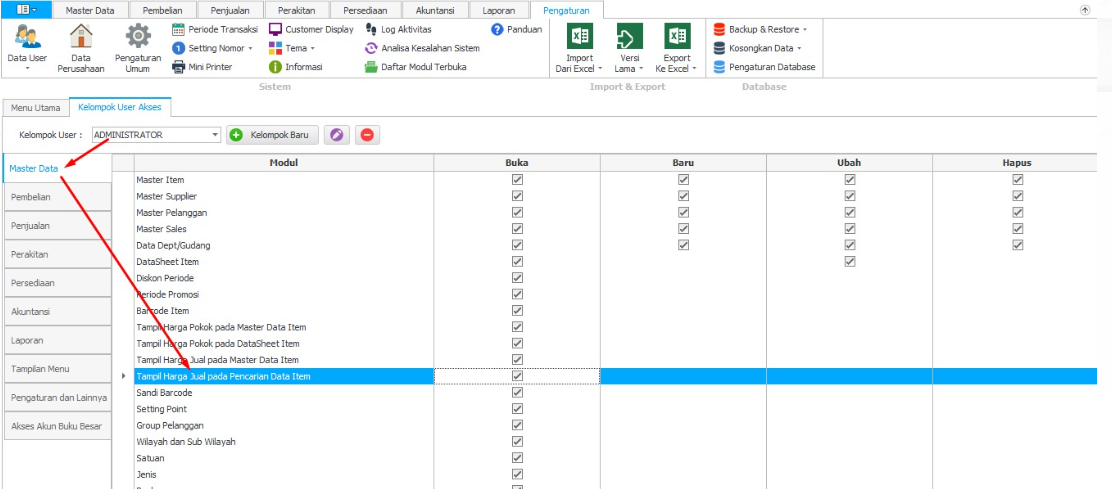The image size is (1112, 489).
Task: Select Penjualan in the left sidebar
Action: [56, 226]
